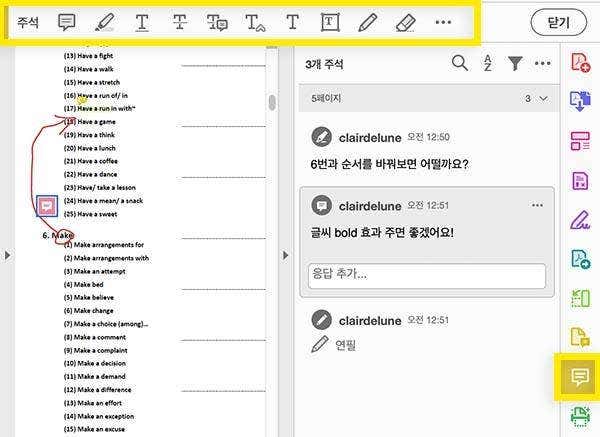600x437 pixels.
Task: Open the yellow send for comments tool
Action: click(x=580, y=338)
